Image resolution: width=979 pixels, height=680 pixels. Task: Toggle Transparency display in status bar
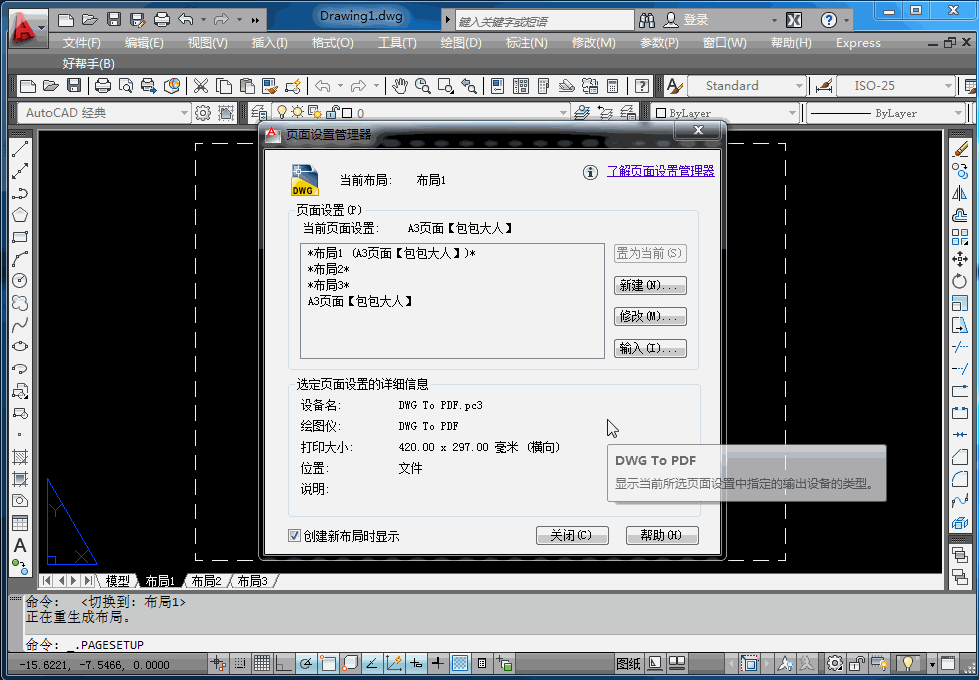pos(460,663)
